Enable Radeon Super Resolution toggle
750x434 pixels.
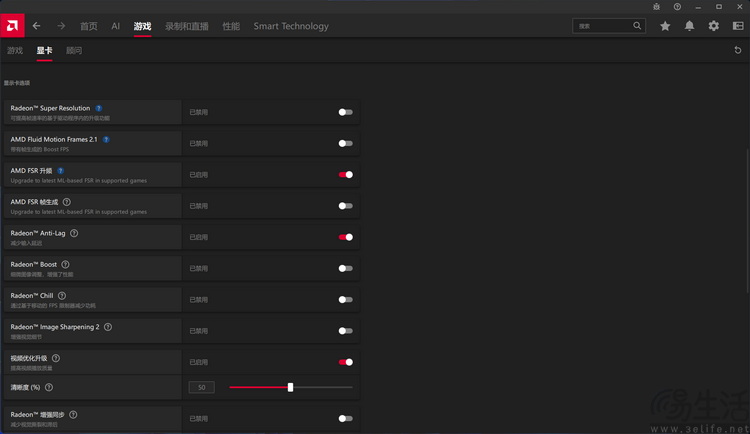345,112
